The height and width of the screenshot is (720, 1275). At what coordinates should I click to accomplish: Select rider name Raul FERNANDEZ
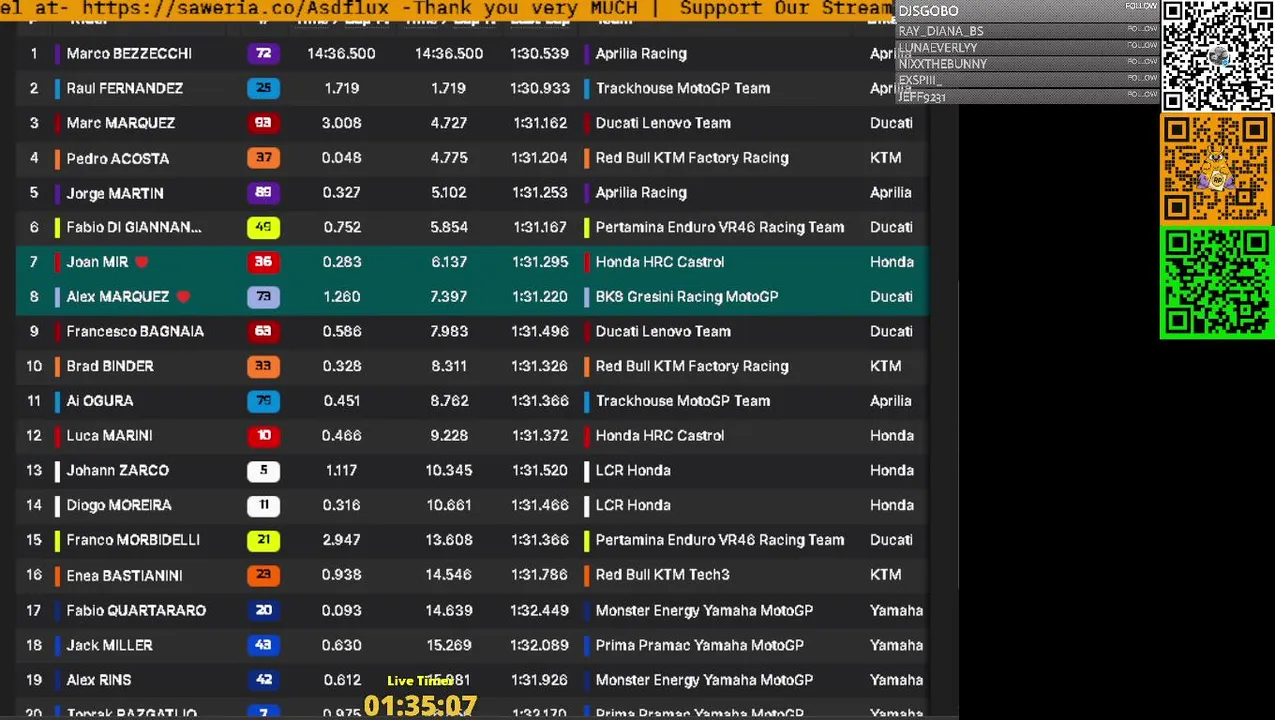coord(125,88)
